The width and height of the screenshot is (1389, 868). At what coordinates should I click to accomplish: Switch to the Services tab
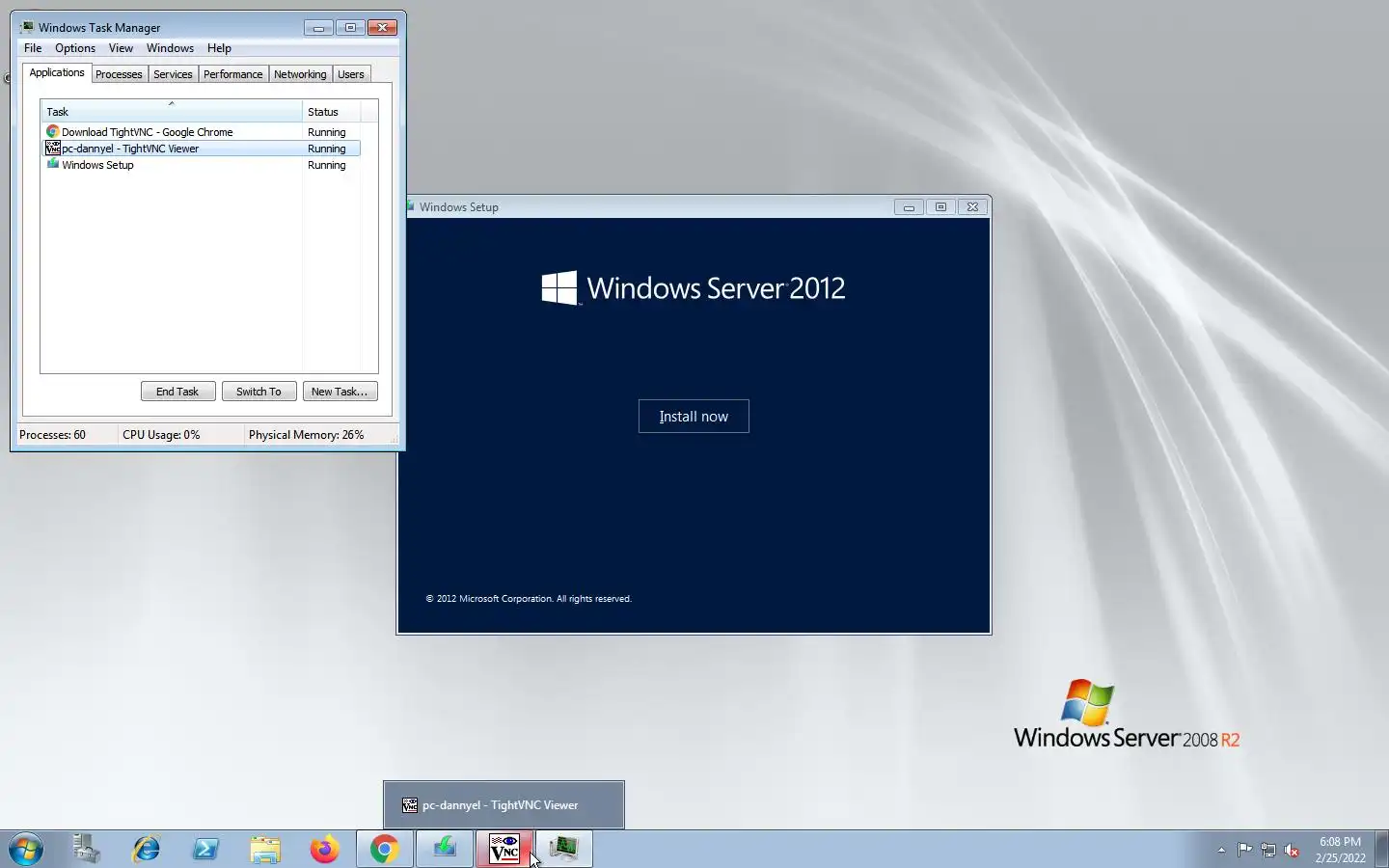click(173, 74)
